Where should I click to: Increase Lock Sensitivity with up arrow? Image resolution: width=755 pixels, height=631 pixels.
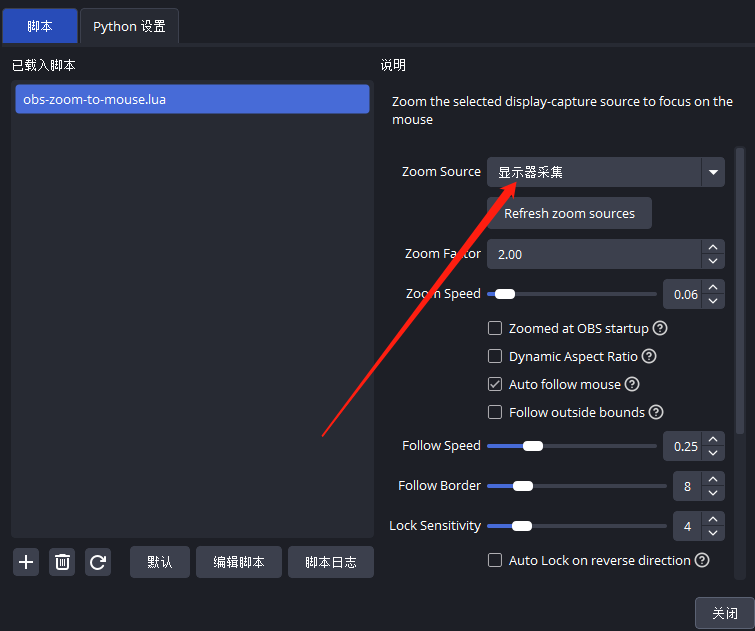click(x=713, y=519)
